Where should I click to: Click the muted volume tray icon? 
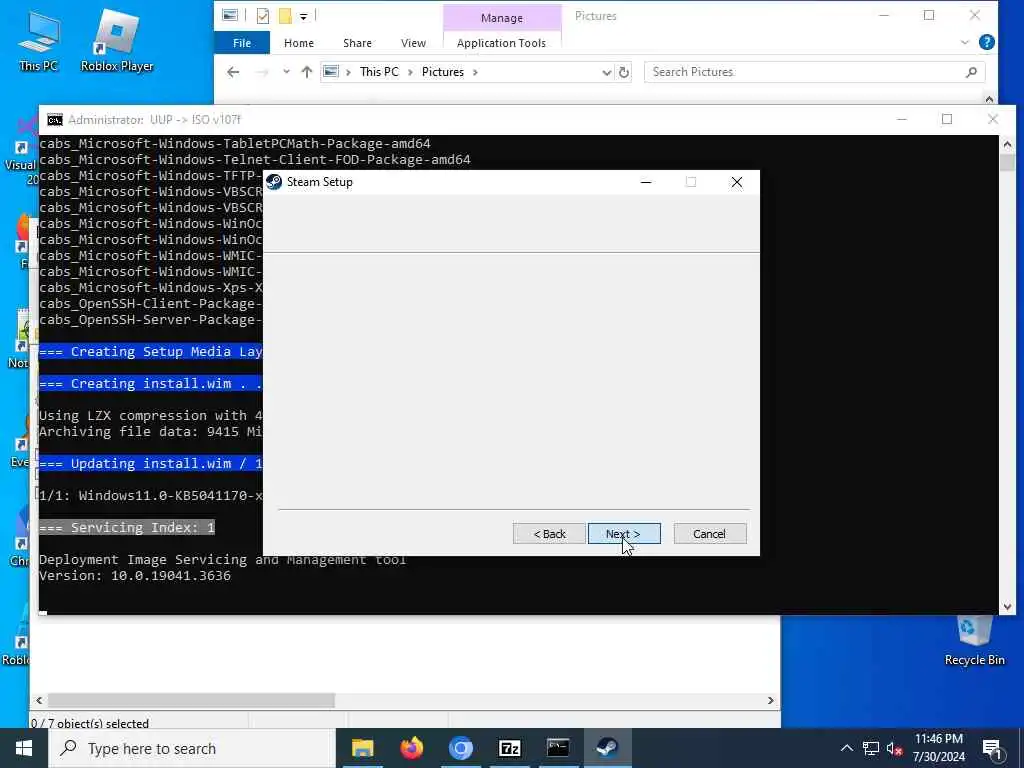(x=895, y=748)
